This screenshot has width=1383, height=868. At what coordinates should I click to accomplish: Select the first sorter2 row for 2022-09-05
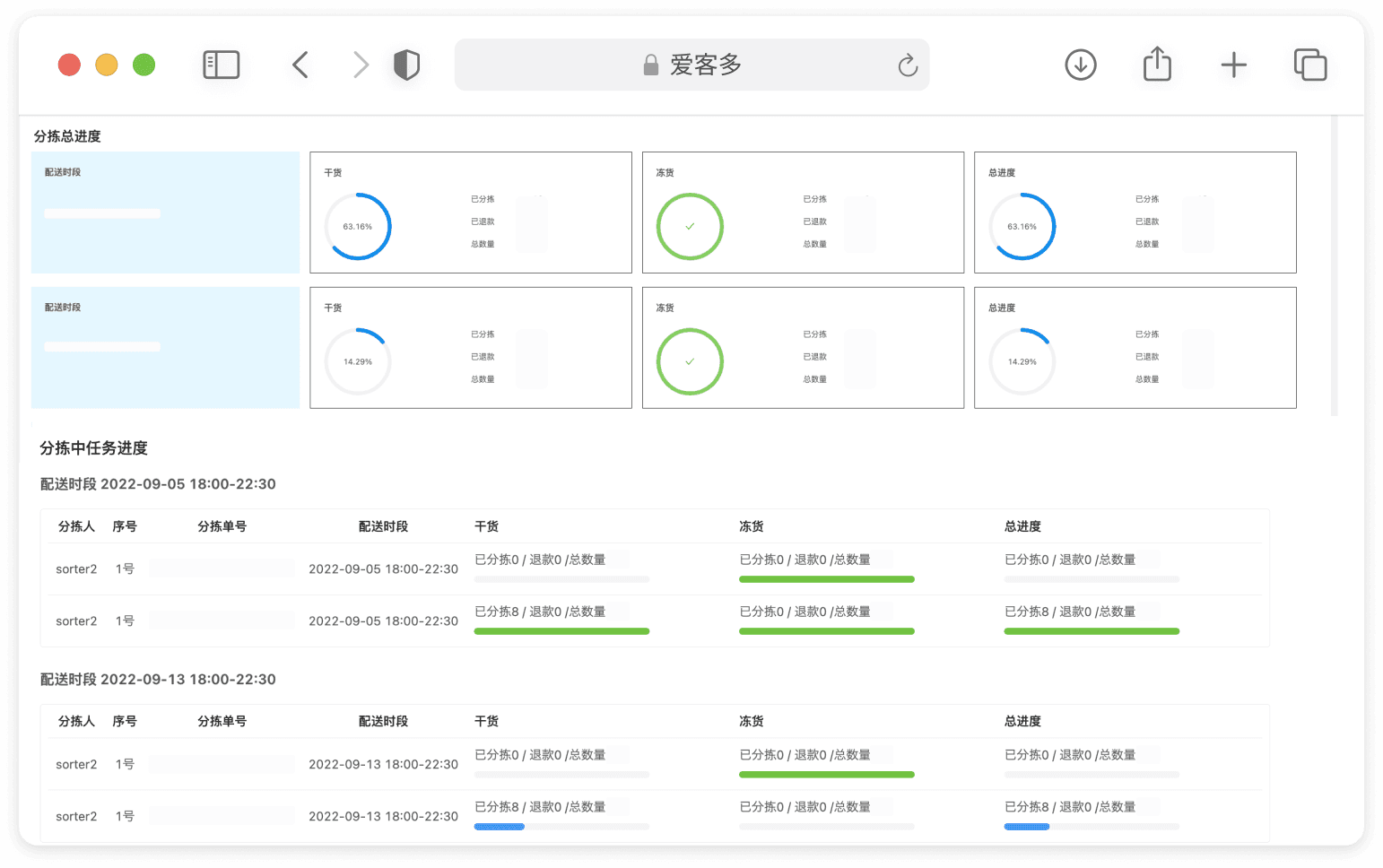pyautogui.click(x=655, y=569)
